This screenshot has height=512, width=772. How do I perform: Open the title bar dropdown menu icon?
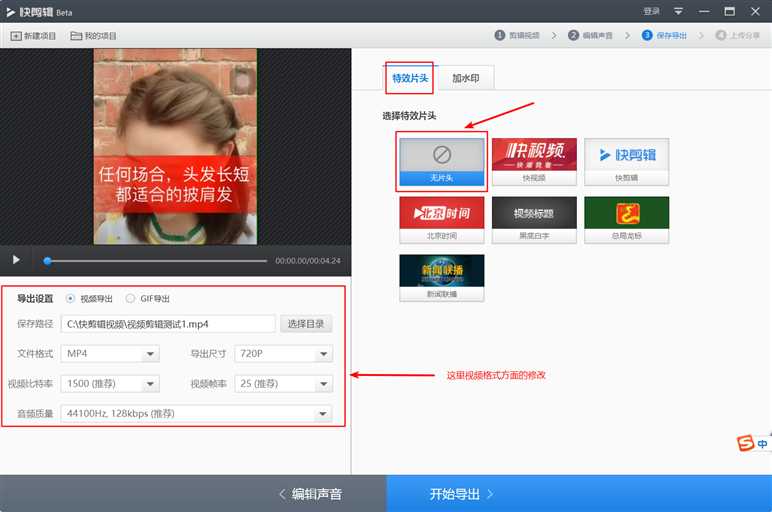pos(678,11)
